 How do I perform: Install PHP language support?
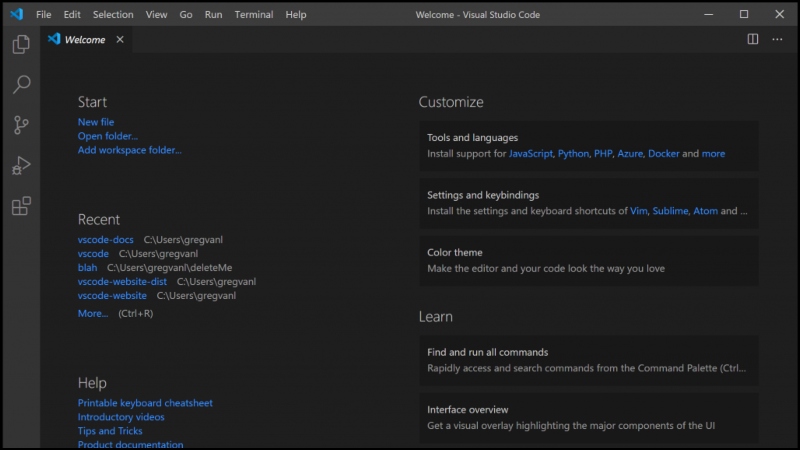coord(603,154)
